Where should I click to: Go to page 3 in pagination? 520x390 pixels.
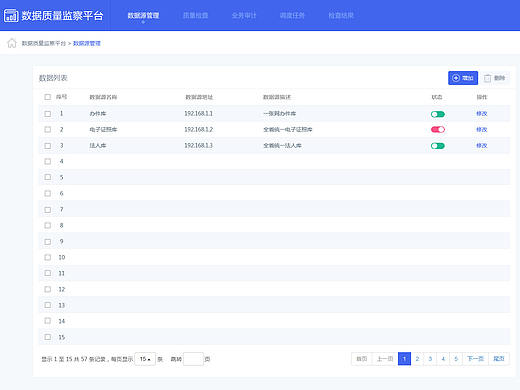pos(430,359)
